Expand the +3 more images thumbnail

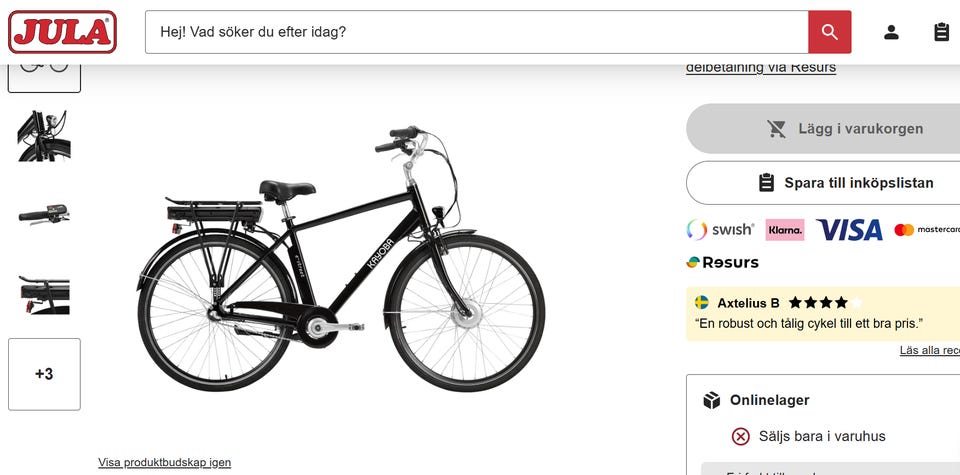coord(44,374)
